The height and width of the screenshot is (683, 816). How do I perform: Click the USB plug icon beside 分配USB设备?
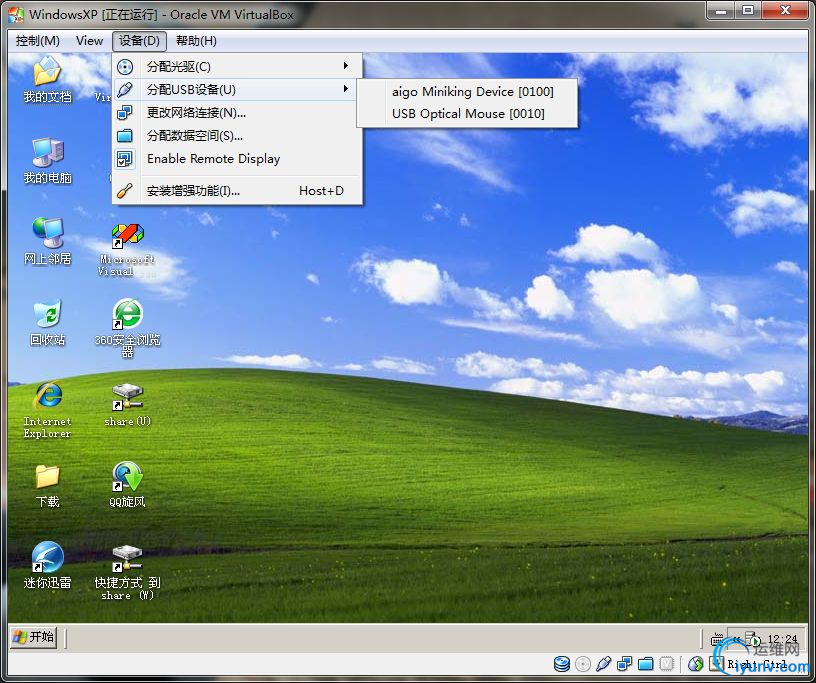click(x=125, y=90)
